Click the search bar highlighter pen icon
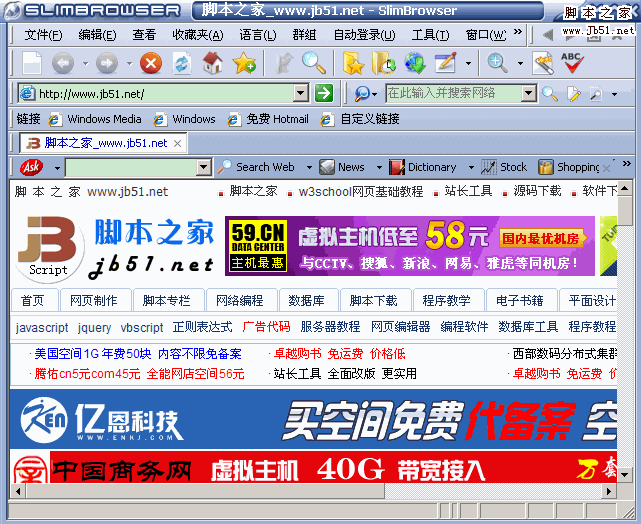Image resolution: width=641 pixels, height=524 pixels. pos(574,94)
